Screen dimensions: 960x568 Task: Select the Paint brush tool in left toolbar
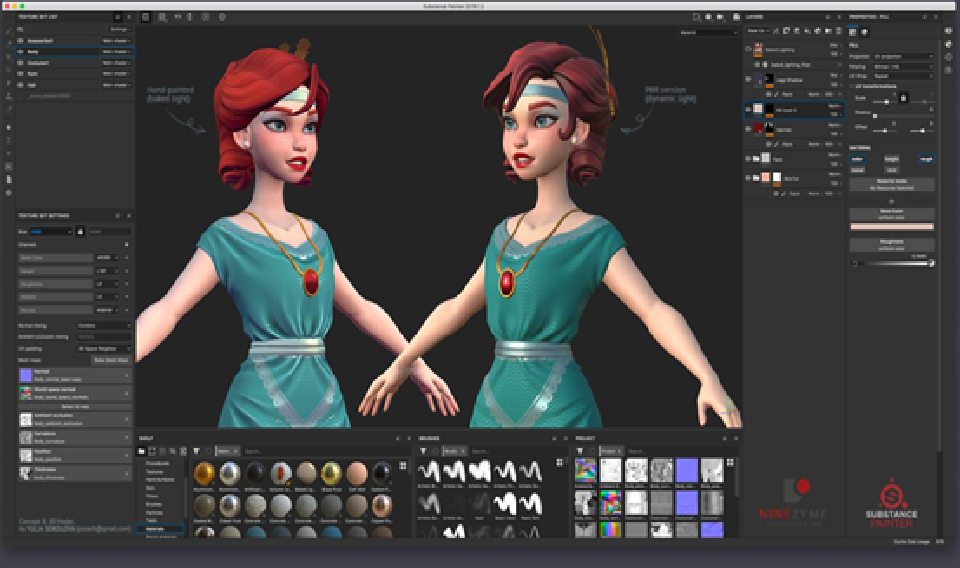[9, 33]
